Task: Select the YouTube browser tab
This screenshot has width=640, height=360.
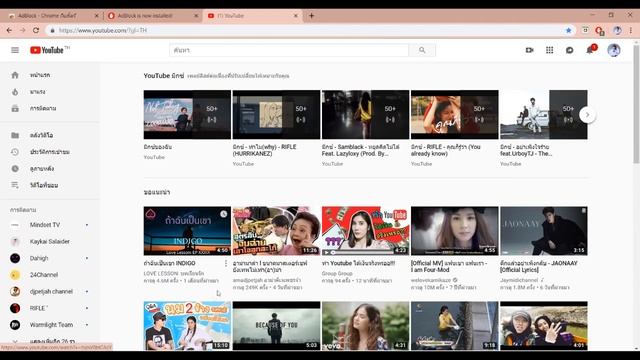Action: coord(251,16)
